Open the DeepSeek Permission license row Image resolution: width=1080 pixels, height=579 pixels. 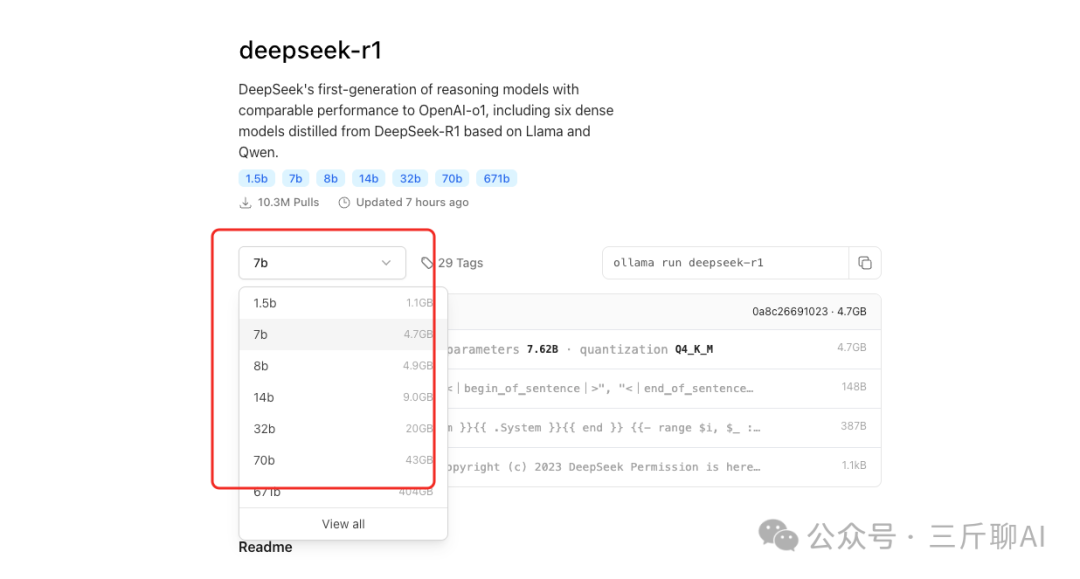pos(664,467)
